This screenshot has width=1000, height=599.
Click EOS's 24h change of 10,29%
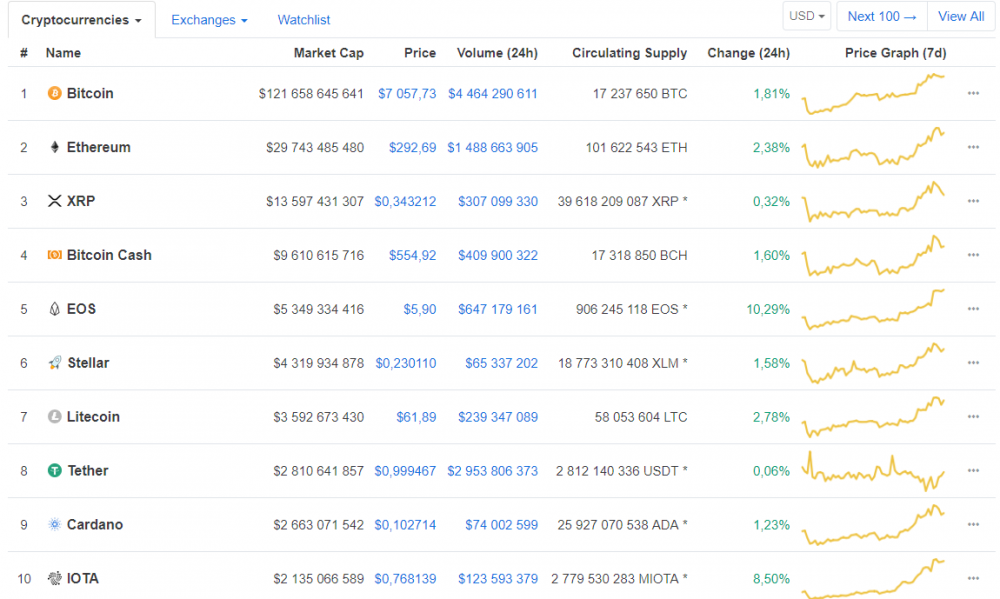point(768,309)
